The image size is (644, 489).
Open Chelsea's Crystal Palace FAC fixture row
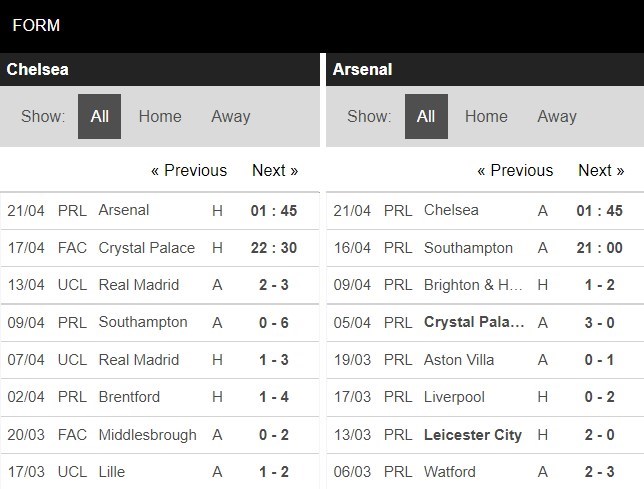coord(160,248)
